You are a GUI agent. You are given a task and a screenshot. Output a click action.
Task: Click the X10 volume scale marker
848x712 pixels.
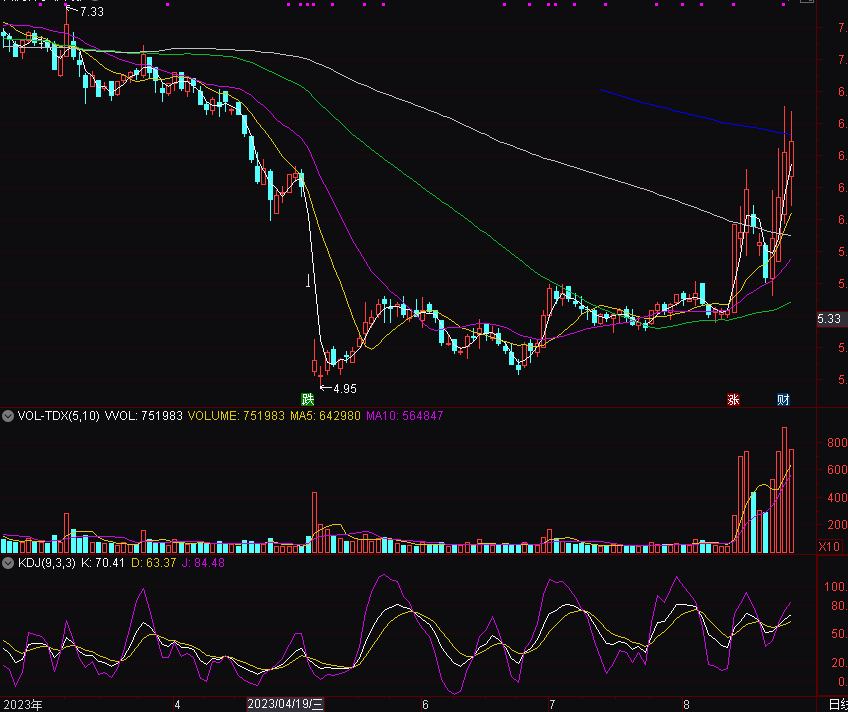coord(829,546)
